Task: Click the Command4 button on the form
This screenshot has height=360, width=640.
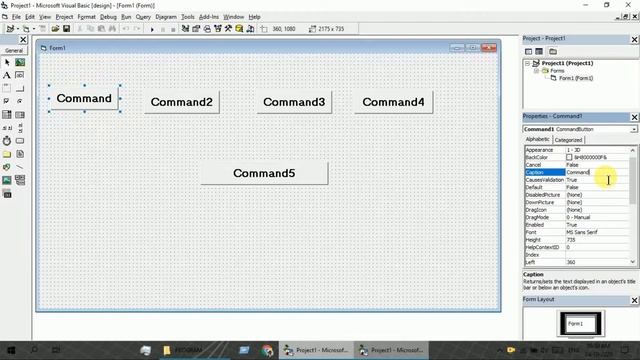Action: pos(393,102)
